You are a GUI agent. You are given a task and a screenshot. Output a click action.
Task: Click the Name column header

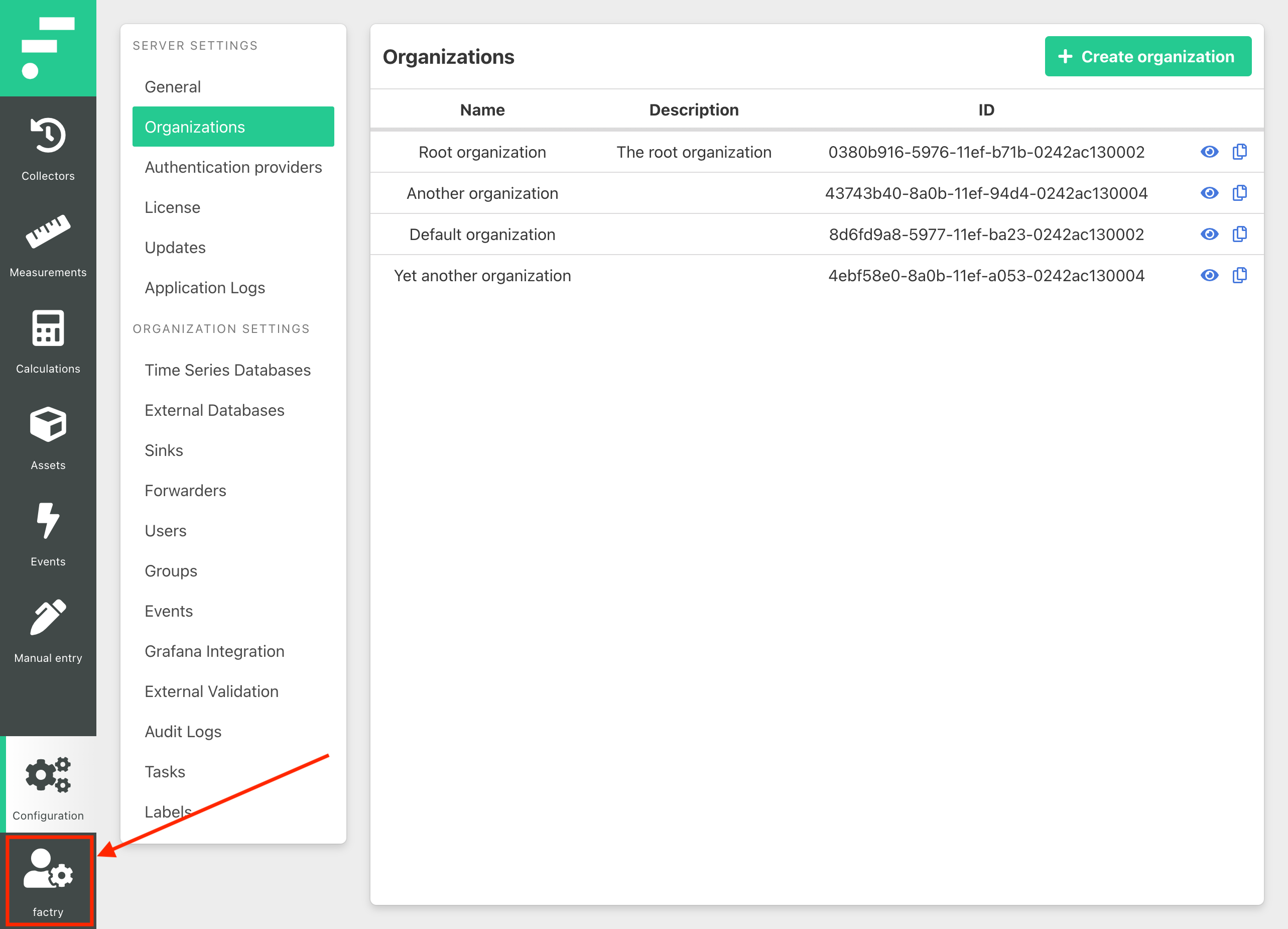pyautogui.click(x=482, y=109)
